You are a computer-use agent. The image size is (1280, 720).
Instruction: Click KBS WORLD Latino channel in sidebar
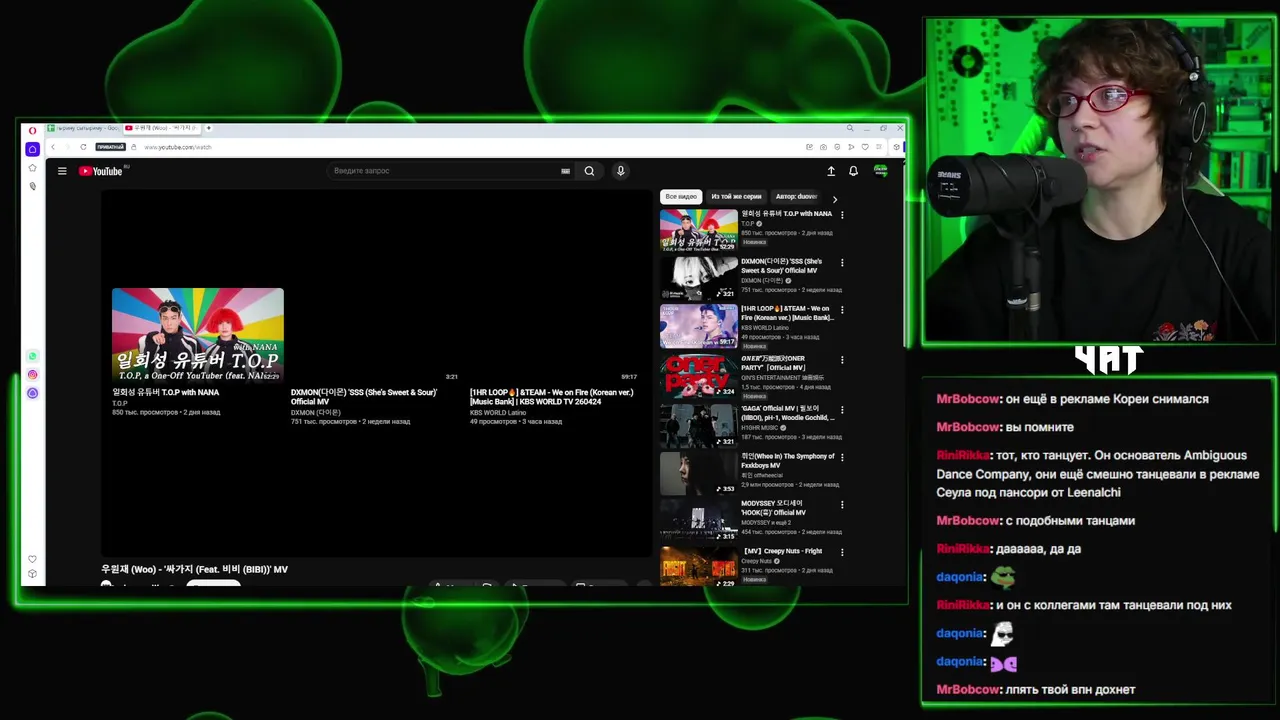[765, 328]
